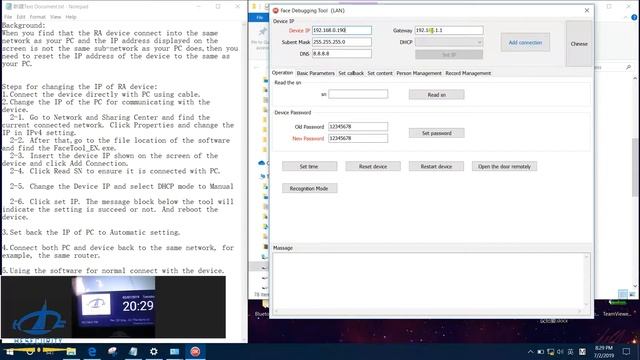This screenshot has height=360, width=640.
Task: Click the Explorer help question-mark icon
Action: (x=634, y=18)
